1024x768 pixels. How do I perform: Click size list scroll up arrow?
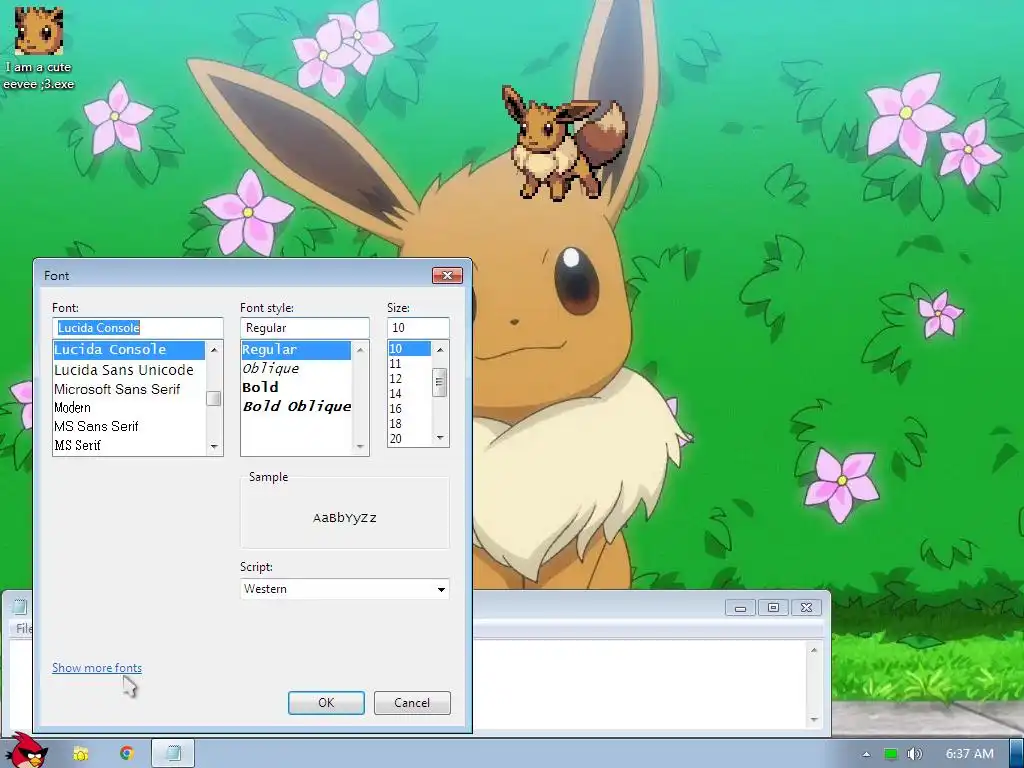point(440,350)
